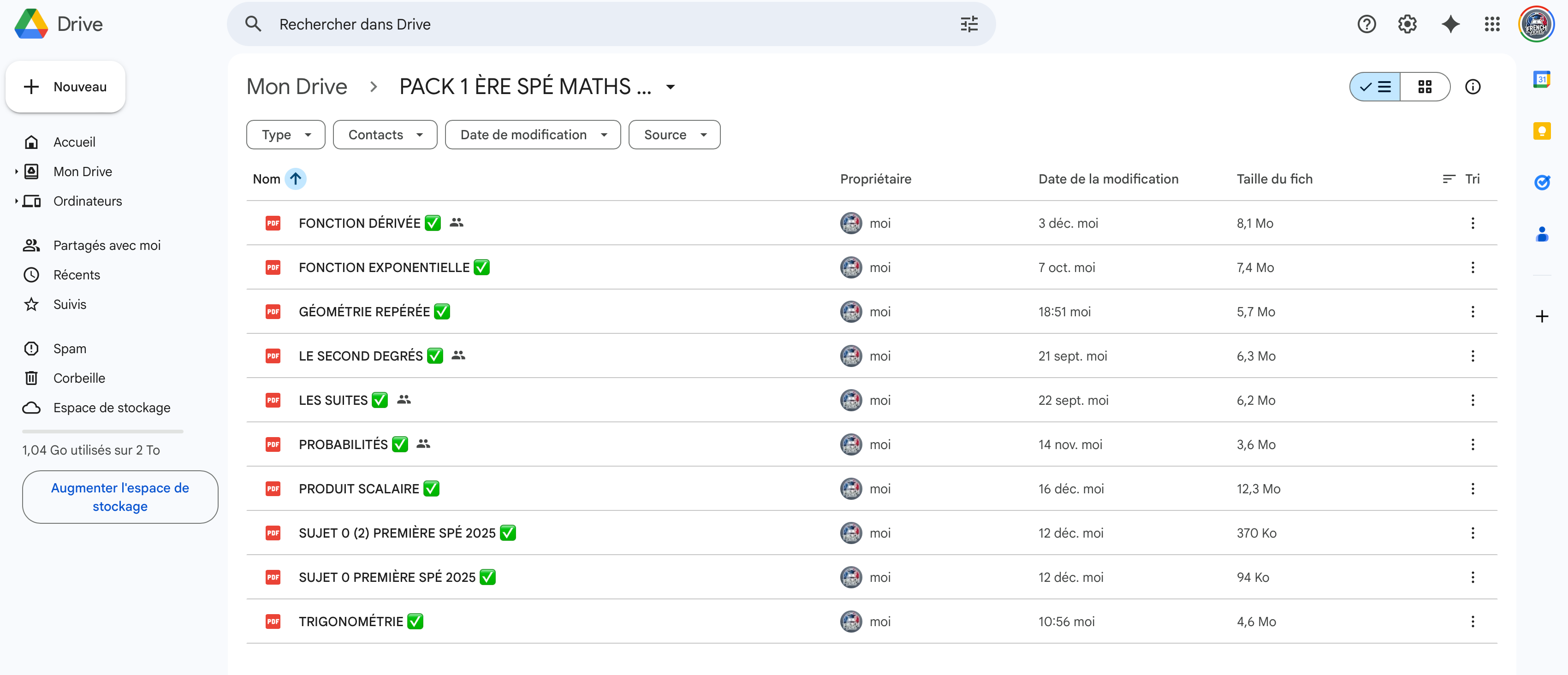Switch to grid layout view

coord(1425,87)
